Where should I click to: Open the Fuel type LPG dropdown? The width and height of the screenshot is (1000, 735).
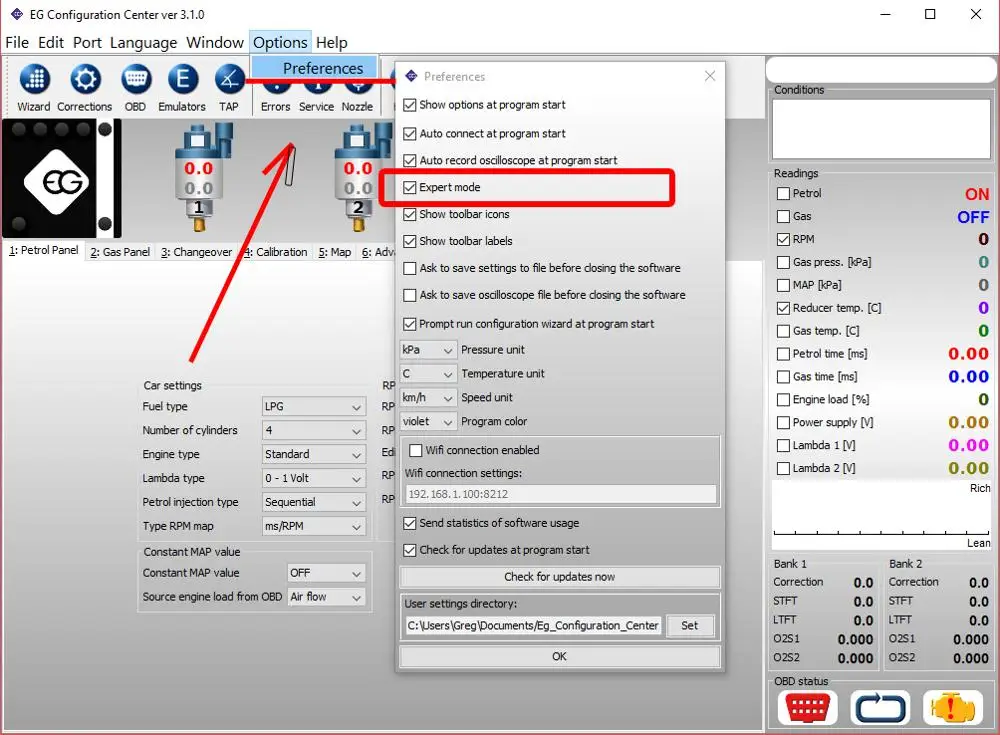pyautogui.click(x=314, y=406)
